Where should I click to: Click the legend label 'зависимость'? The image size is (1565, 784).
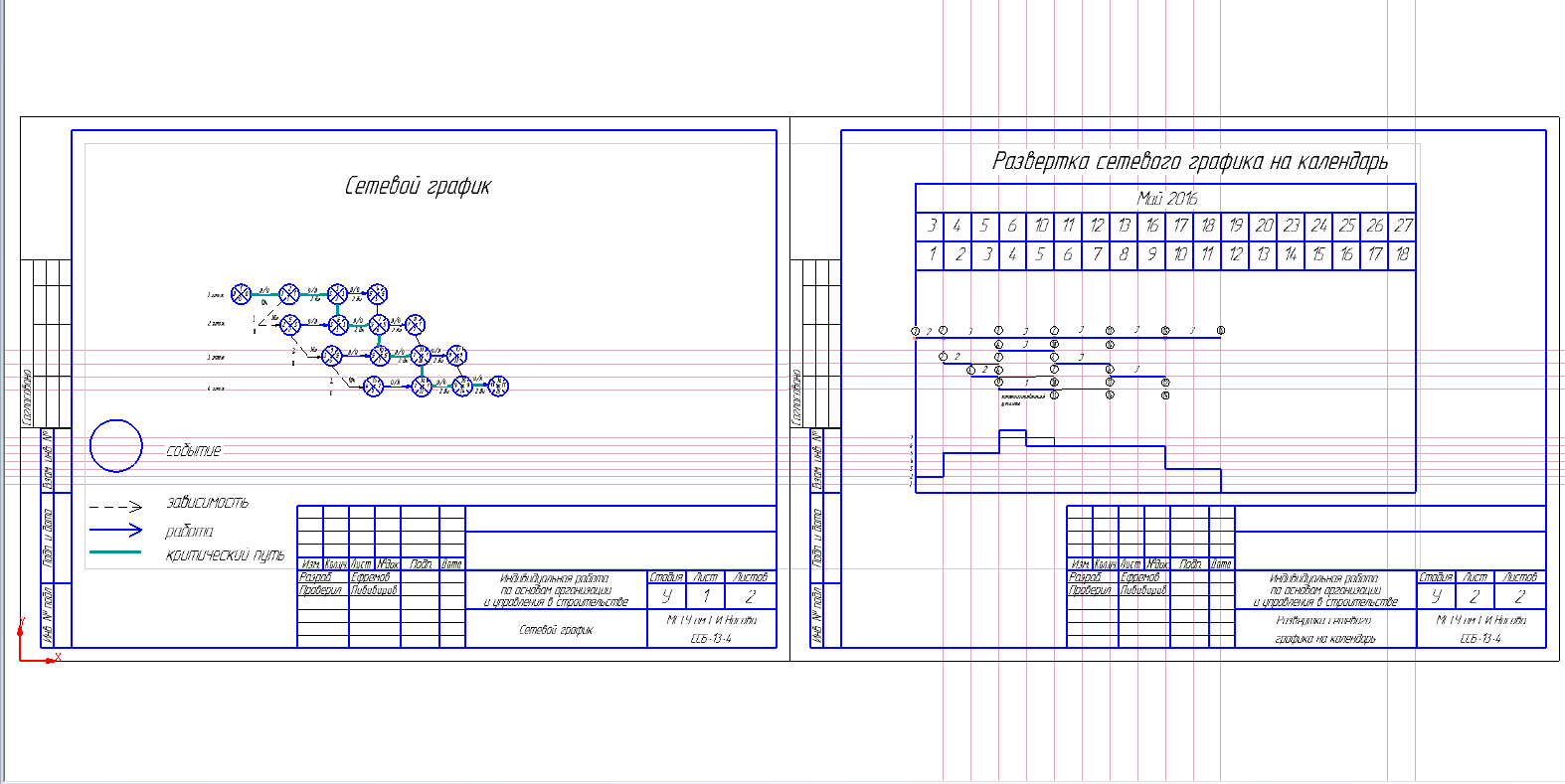[208, 503]
